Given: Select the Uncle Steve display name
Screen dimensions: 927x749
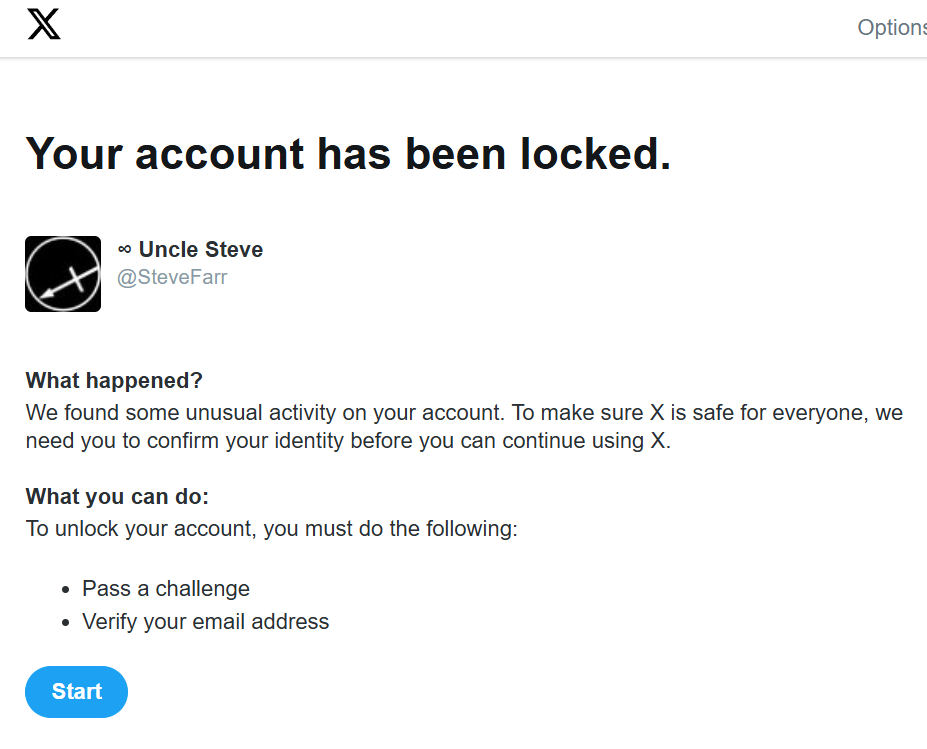Looking at the screenshot, I should pos(201,249).
